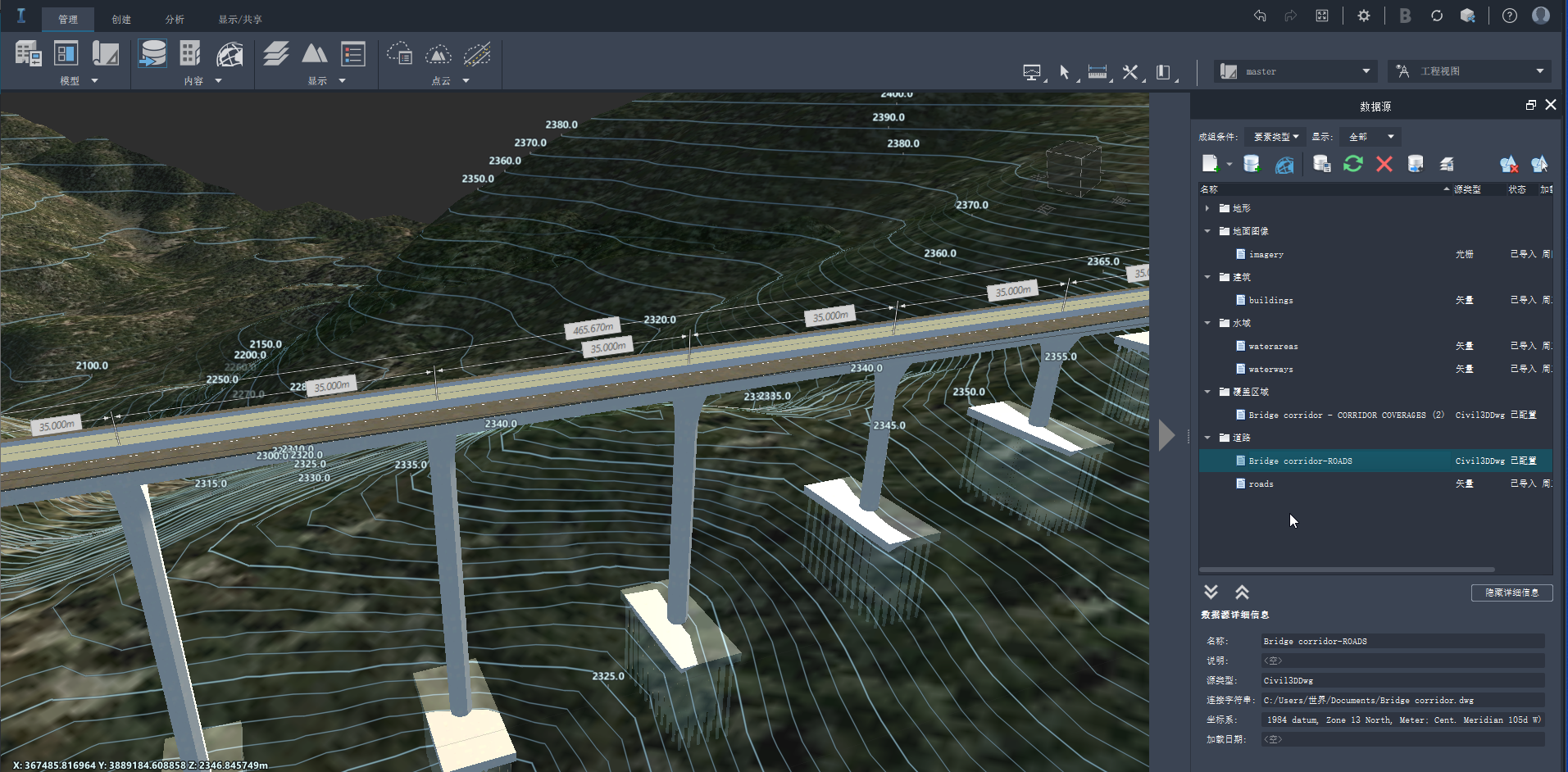Screen dimensions: 1568x772
Task: Collapse the 覆盖区域 folder
Action: click(1207, 392)
